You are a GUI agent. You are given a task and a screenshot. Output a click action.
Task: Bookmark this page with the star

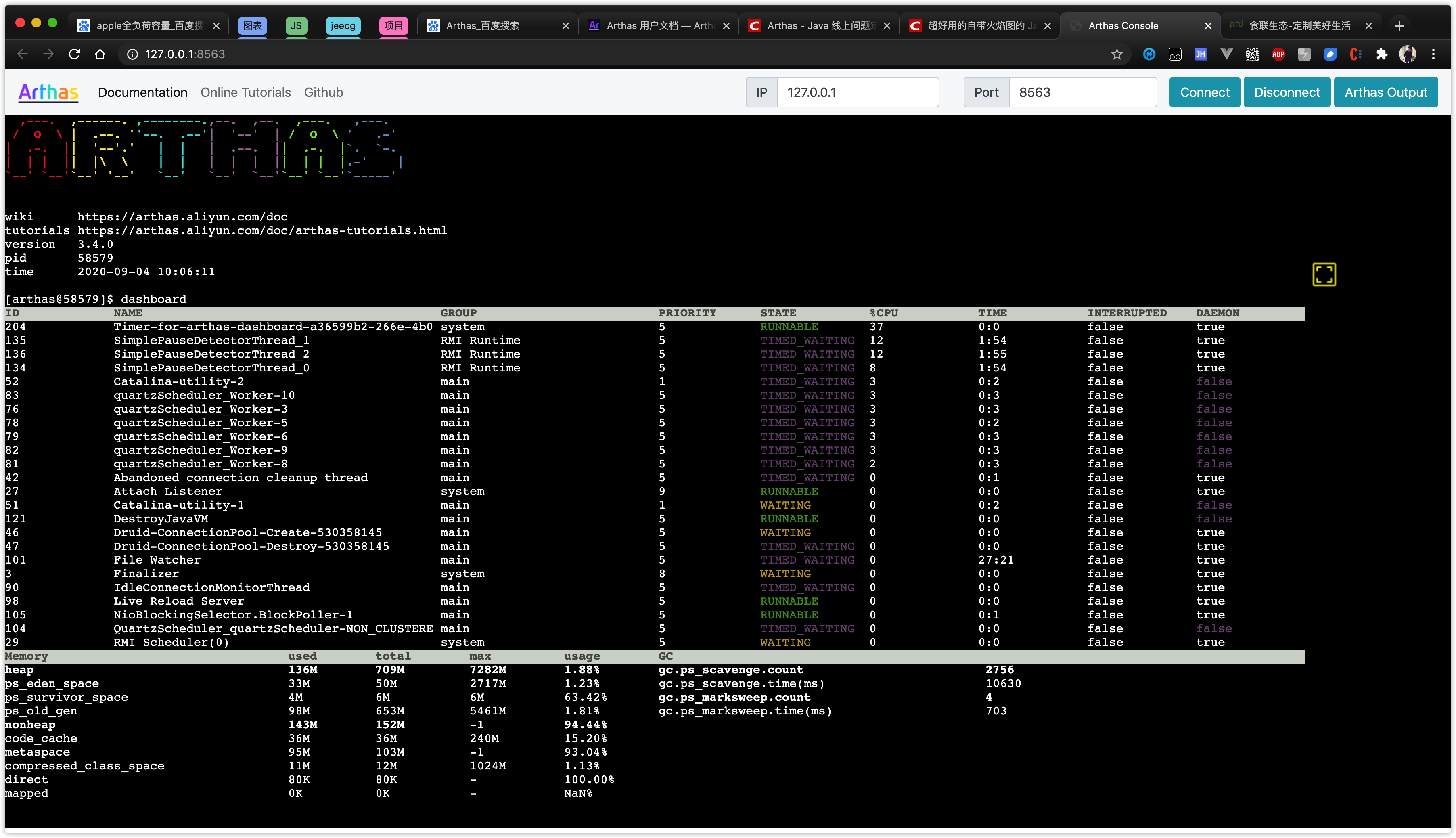point(1117,54)
